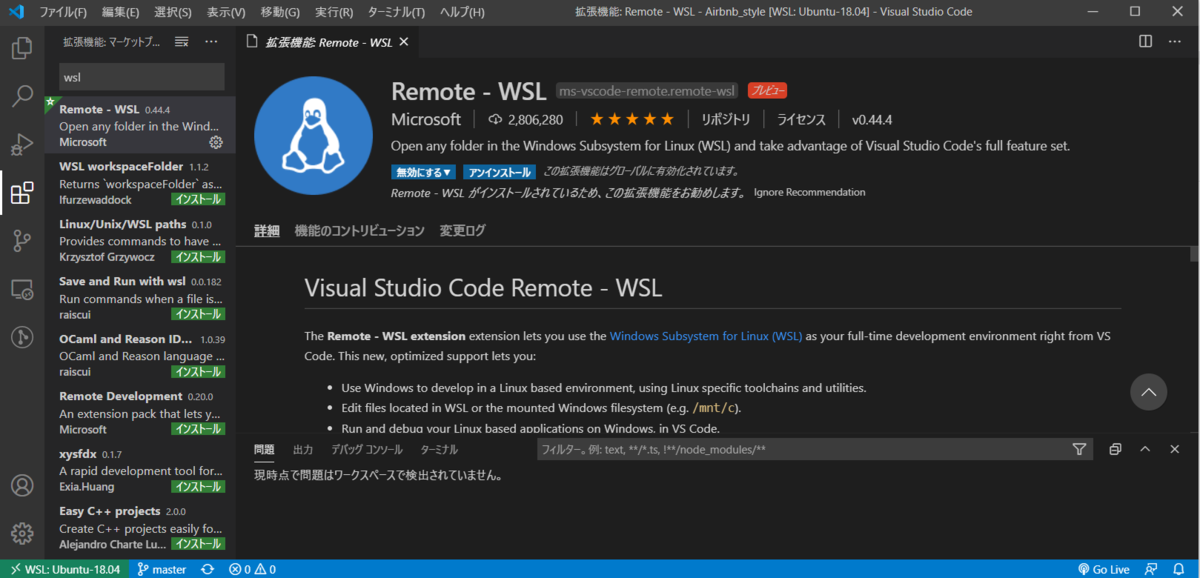This screenshot has width=1200, height=578.
Task: Open extensions view more actions ellipsis
Action: 211,42
